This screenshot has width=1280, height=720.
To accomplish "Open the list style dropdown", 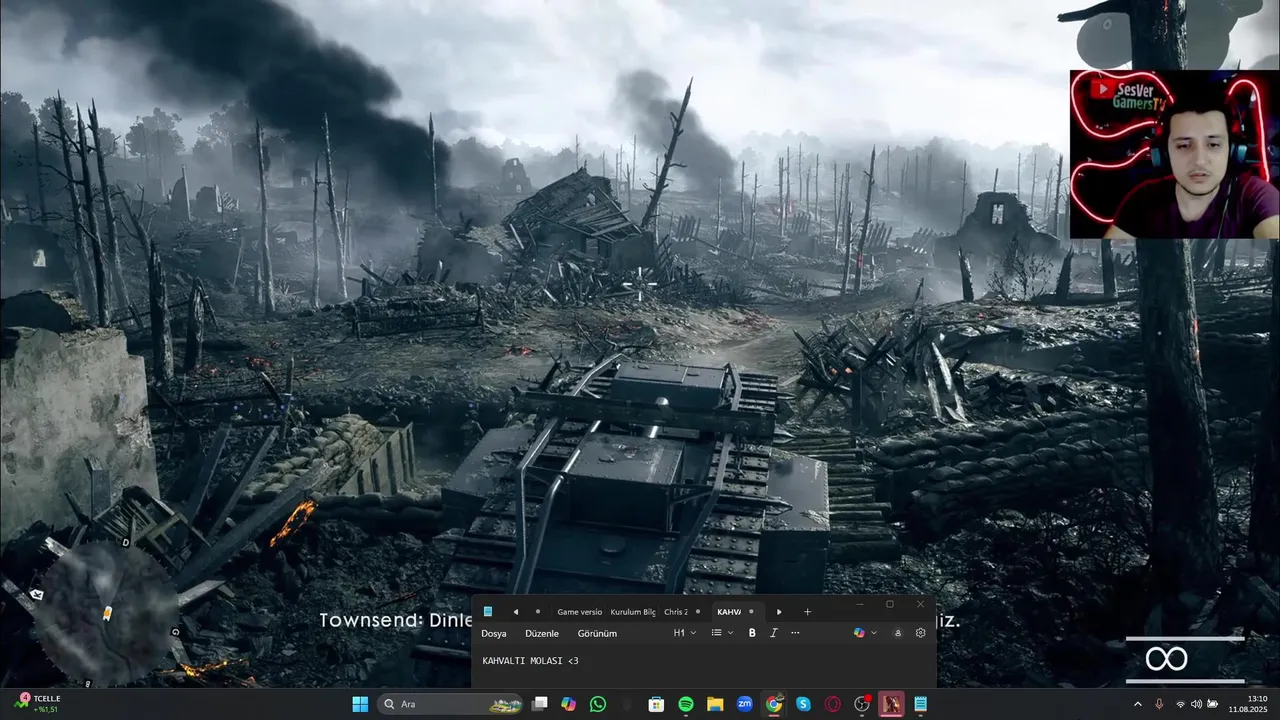I will 722,633.
